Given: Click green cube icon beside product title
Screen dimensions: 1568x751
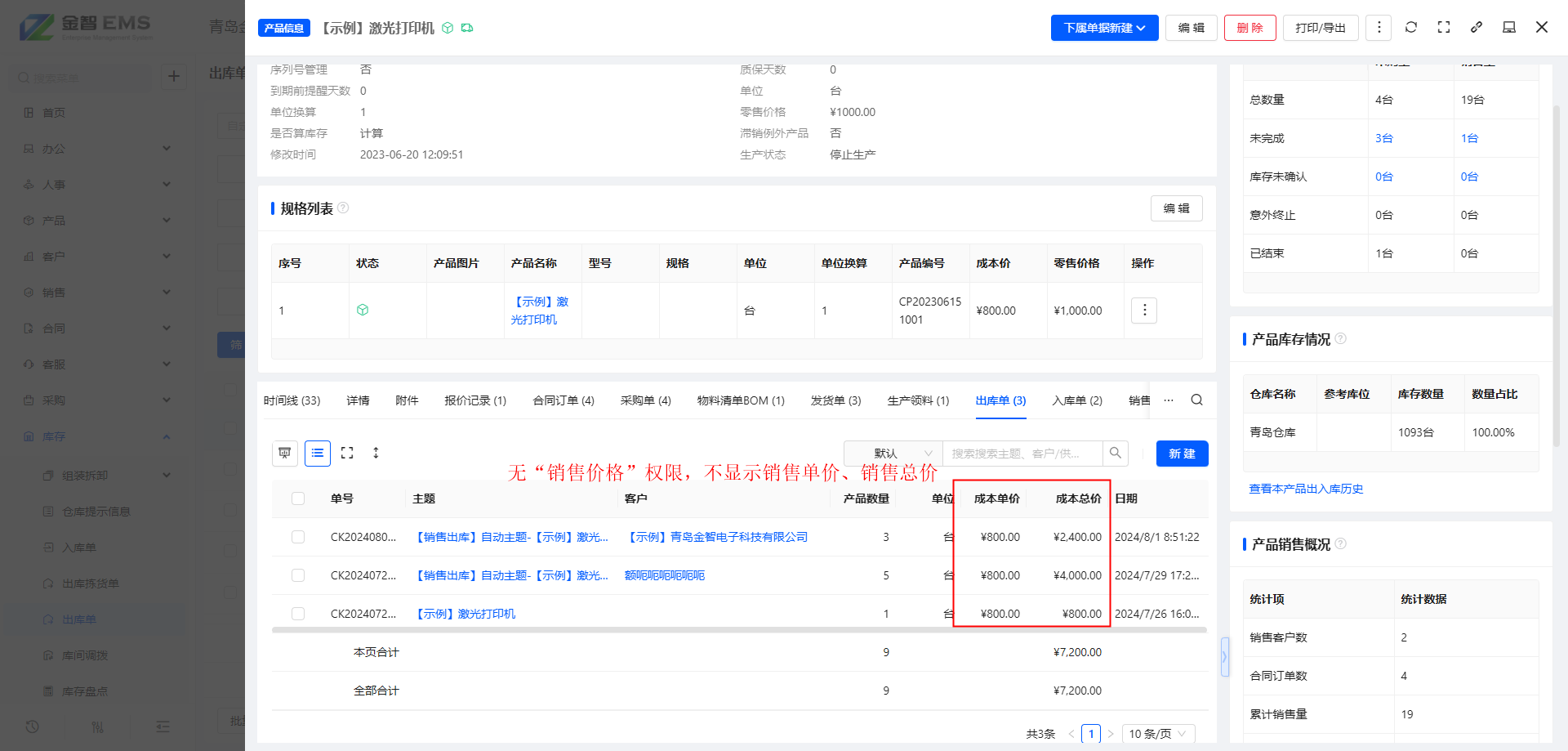Looking at the screenshot, I should point(448,28).
